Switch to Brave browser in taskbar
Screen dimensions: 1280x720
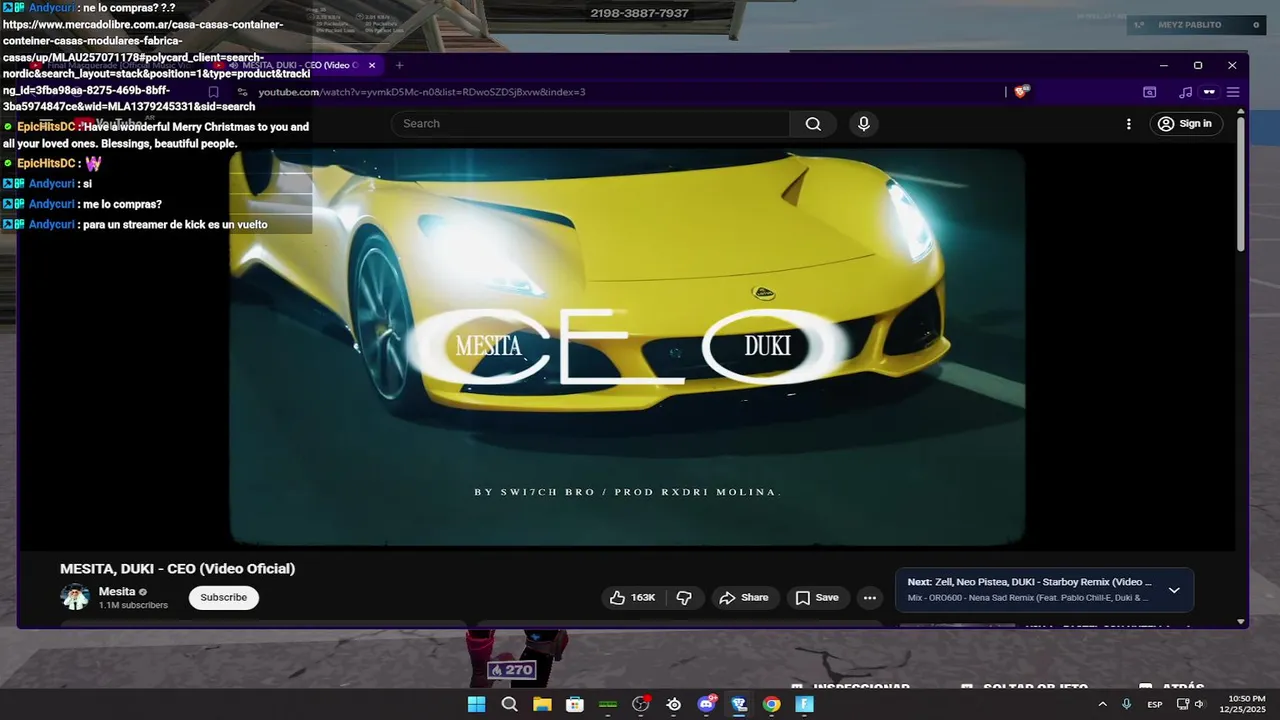[x=739, y=704]
